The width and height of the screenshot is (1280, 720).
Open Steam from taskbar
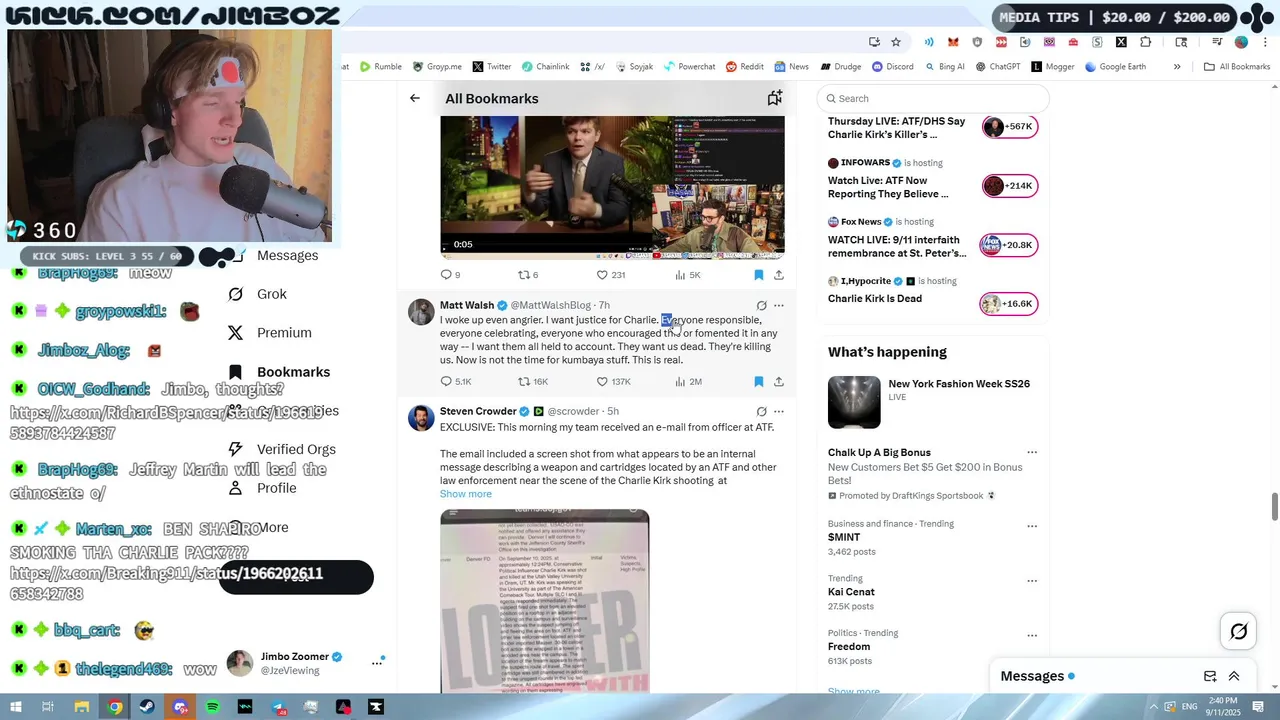point(147,707)
